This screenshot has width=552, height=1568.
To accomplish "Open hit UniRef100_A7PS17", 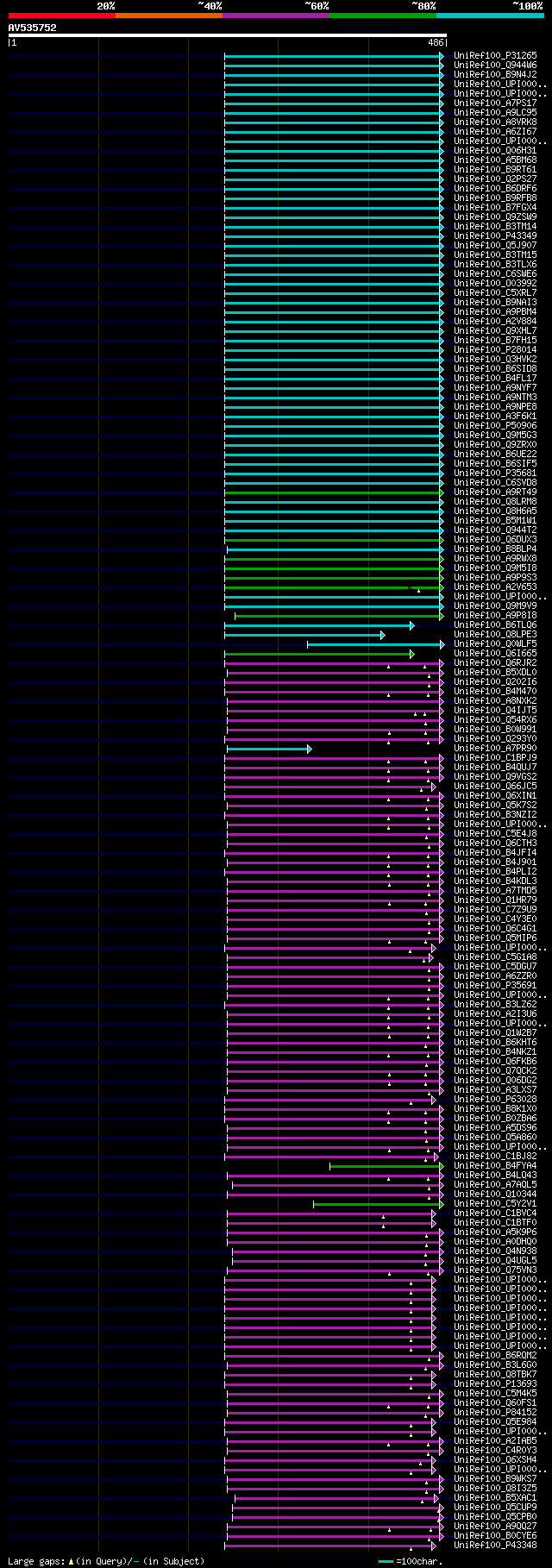I will tap(495, 103).
